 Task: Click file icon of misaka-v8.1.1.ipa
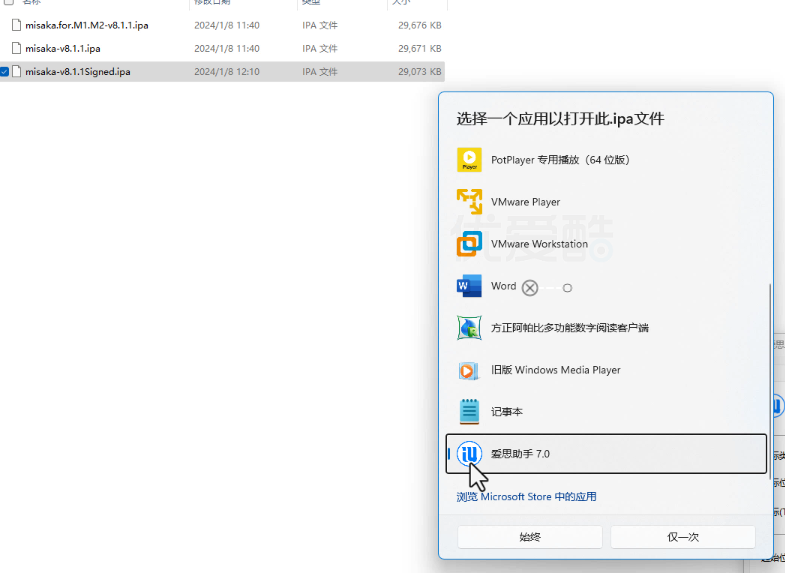[17, 49]
